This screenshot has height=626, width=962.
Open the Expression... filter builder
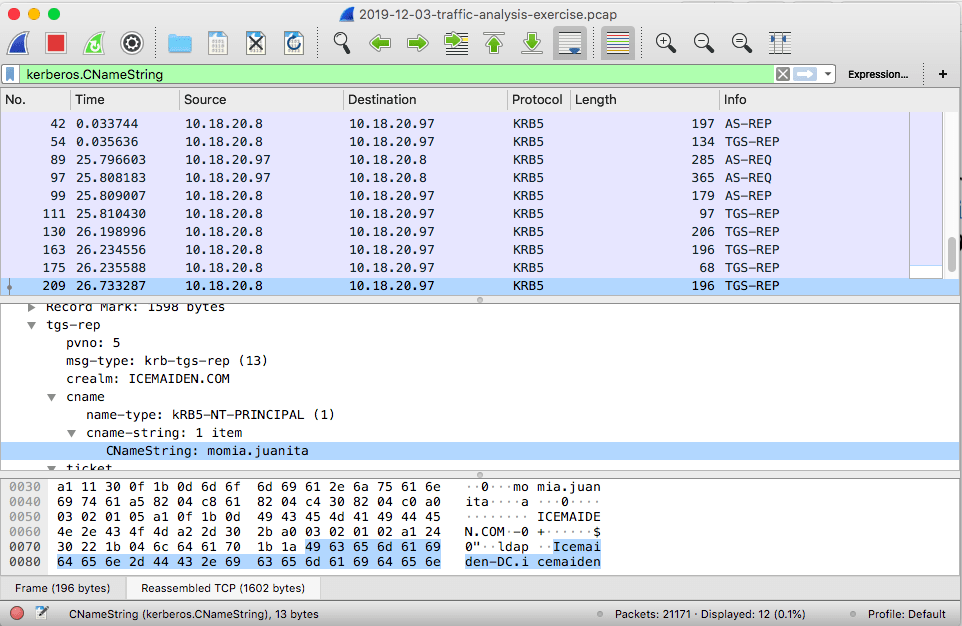pyautogui.click(x=878, y=74)
